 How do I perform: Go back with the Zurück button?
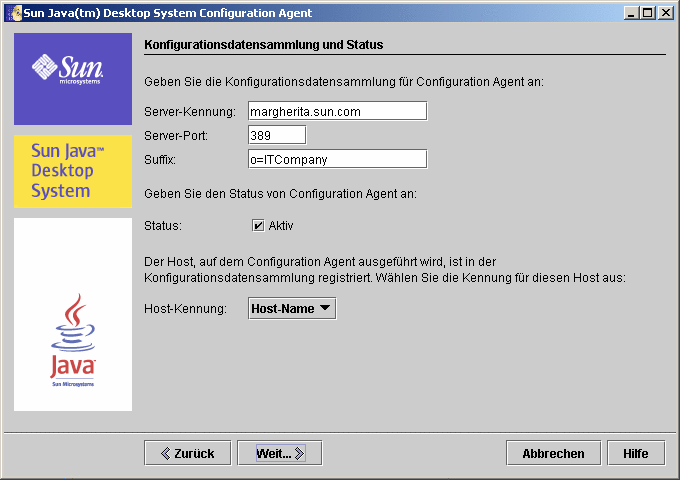click(188, 453)
